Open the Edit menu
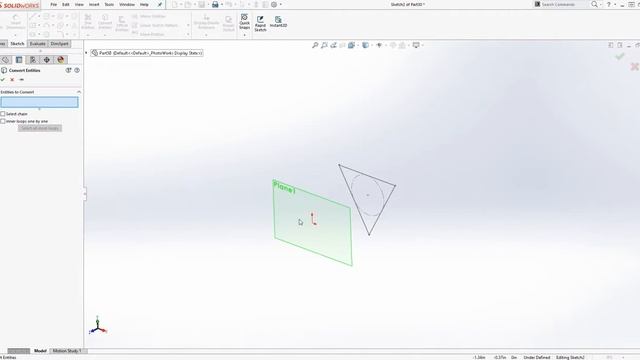The width and height of the screenshot is (640, 360). (x=65, y=4)
